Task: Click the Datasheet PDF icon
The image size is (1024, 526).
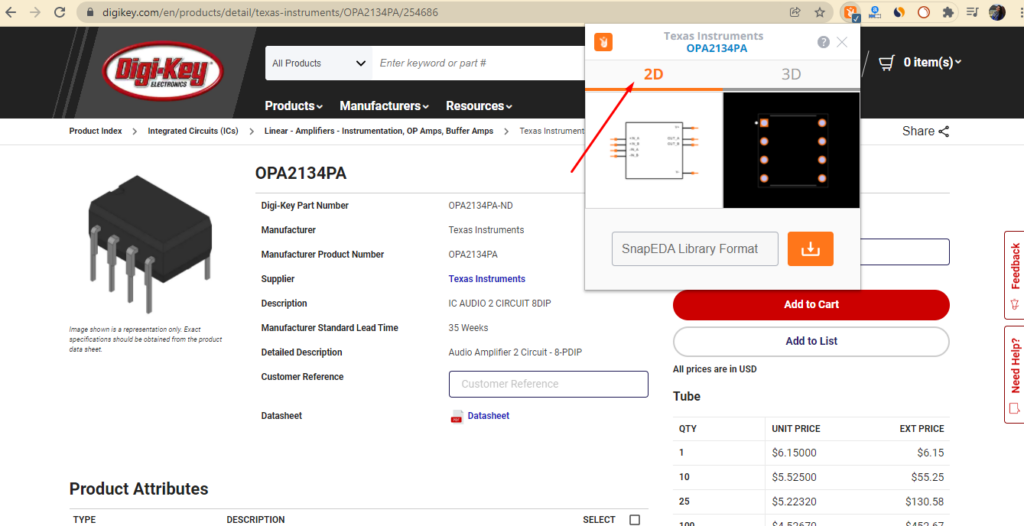Action: [x=456, y=416]
